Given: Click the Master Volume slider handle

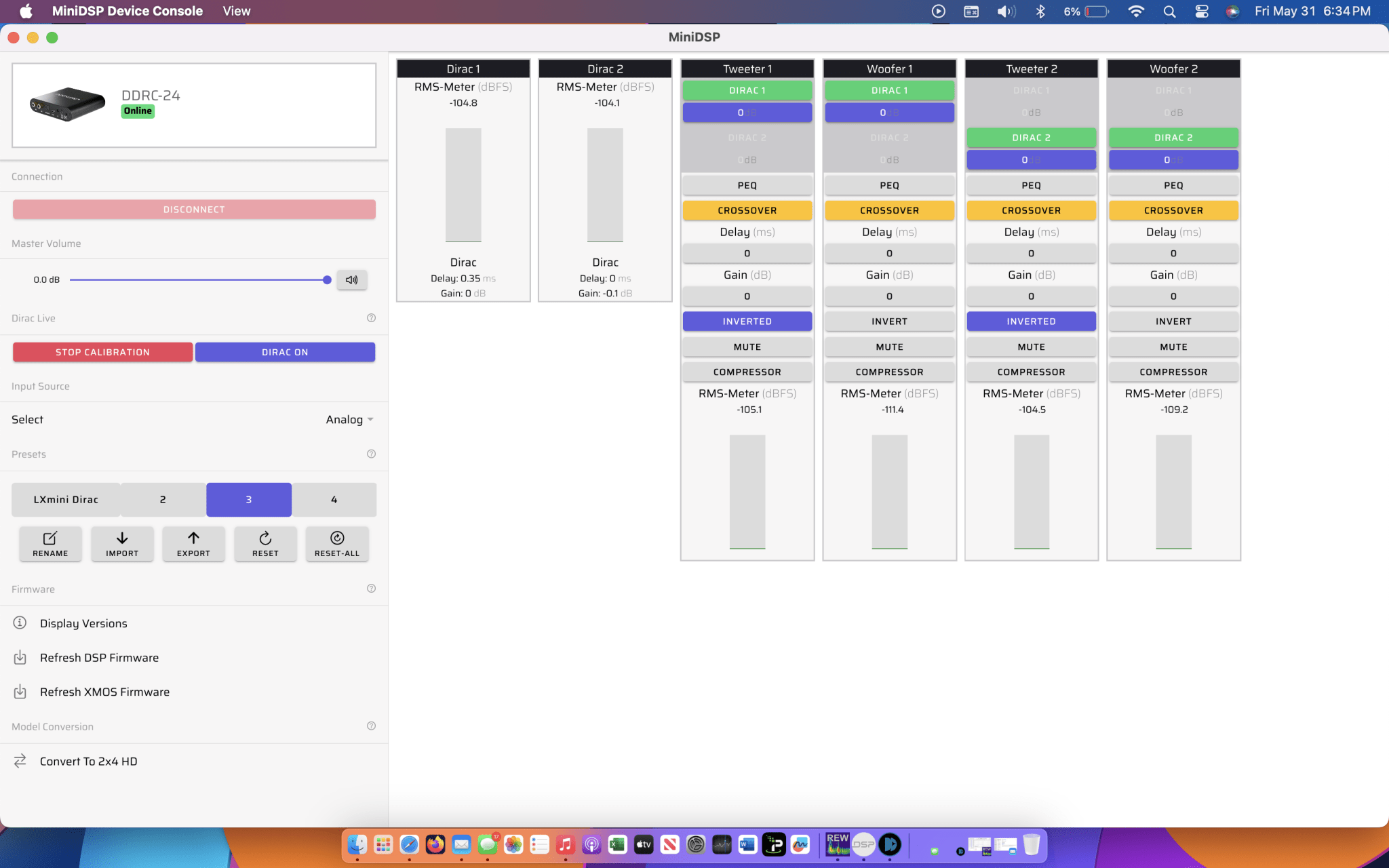Looking at the screenshot, I should pos(327,279).
